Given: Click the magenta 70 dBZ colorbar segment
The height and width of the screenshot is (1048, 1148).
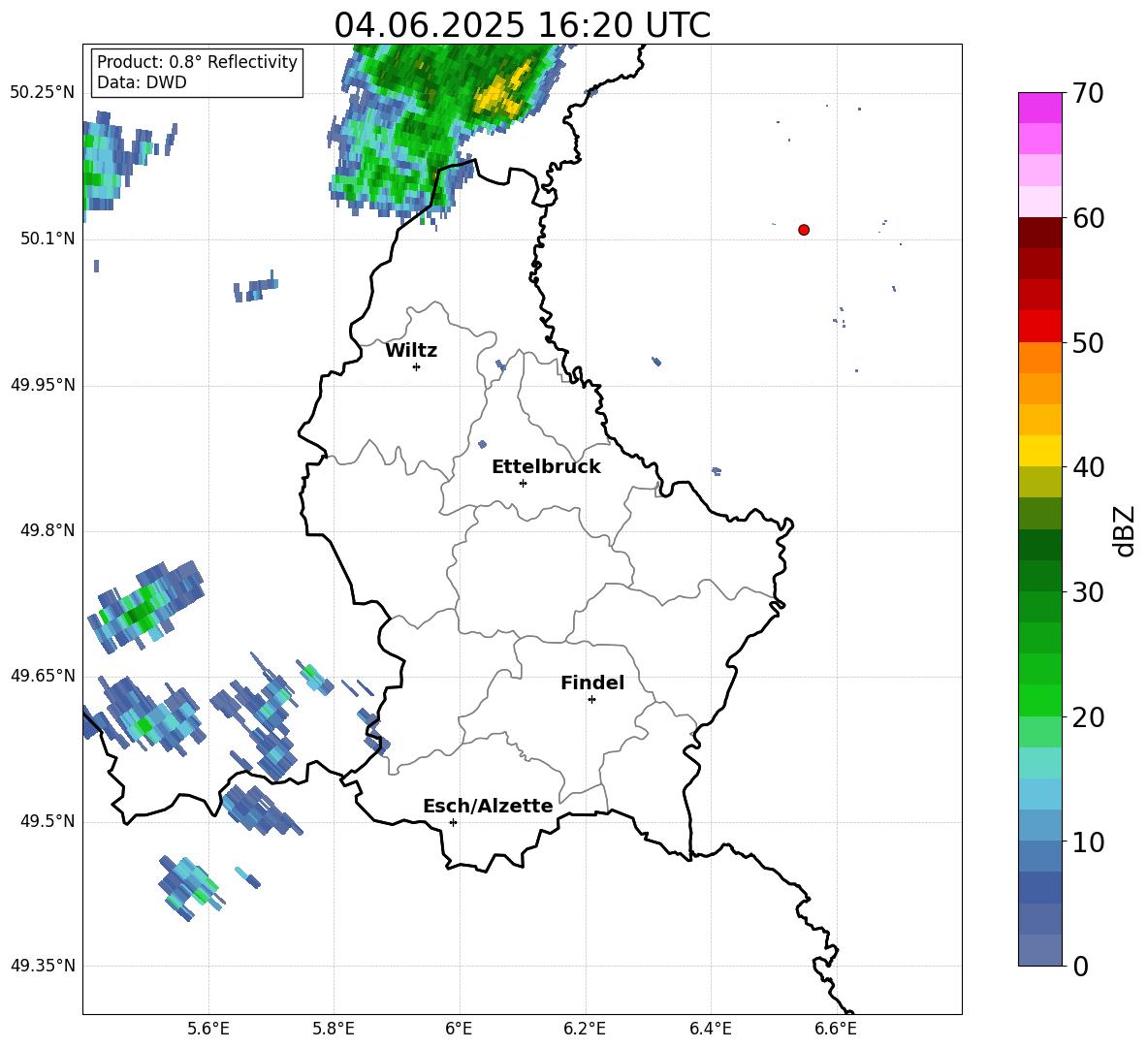Looking at the screenshot, I should pos(1039,108).
